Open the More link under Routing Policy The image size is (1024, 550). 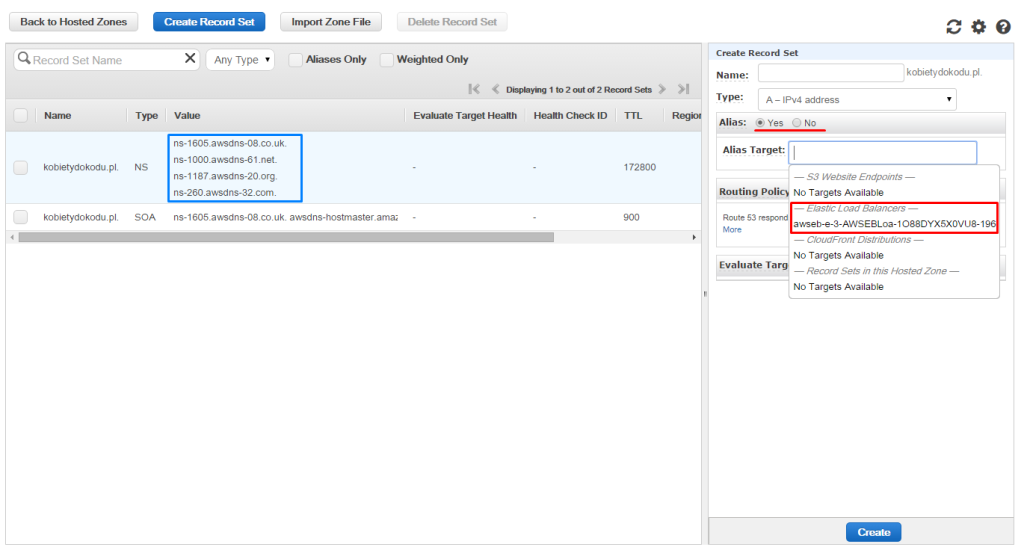(x=731, y=229)
